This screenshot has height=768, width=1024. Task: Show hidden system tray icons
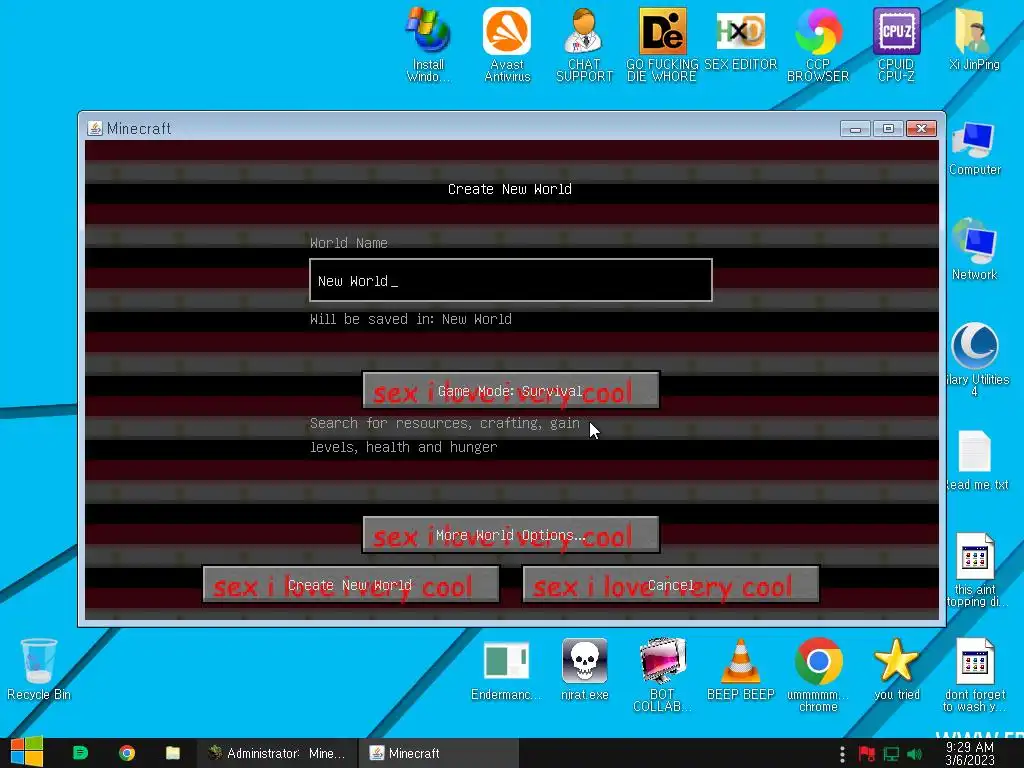(842, 754)
